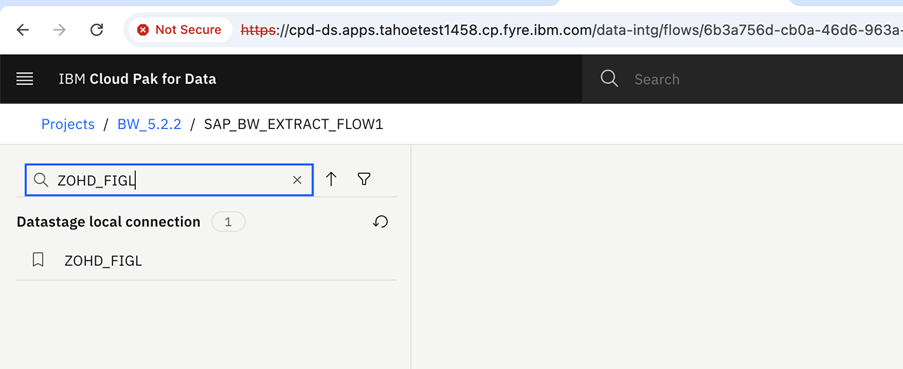This screenshot has height=369, width=903.
Task: Go back with the browser back arrow
Action: point(22,30)
